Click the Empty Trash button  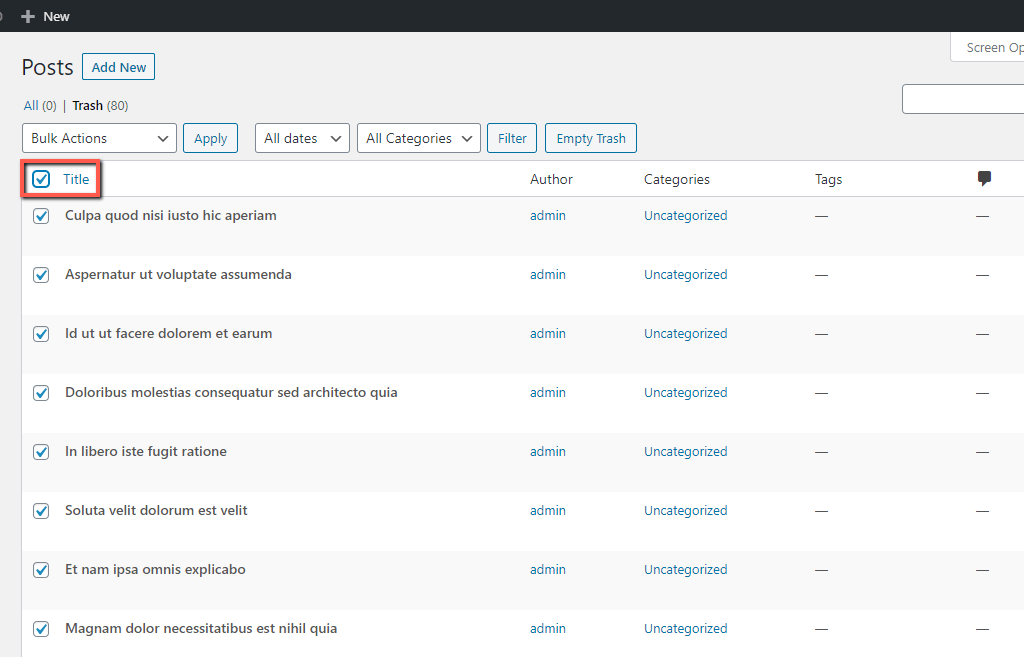click(x=591, y=138)
